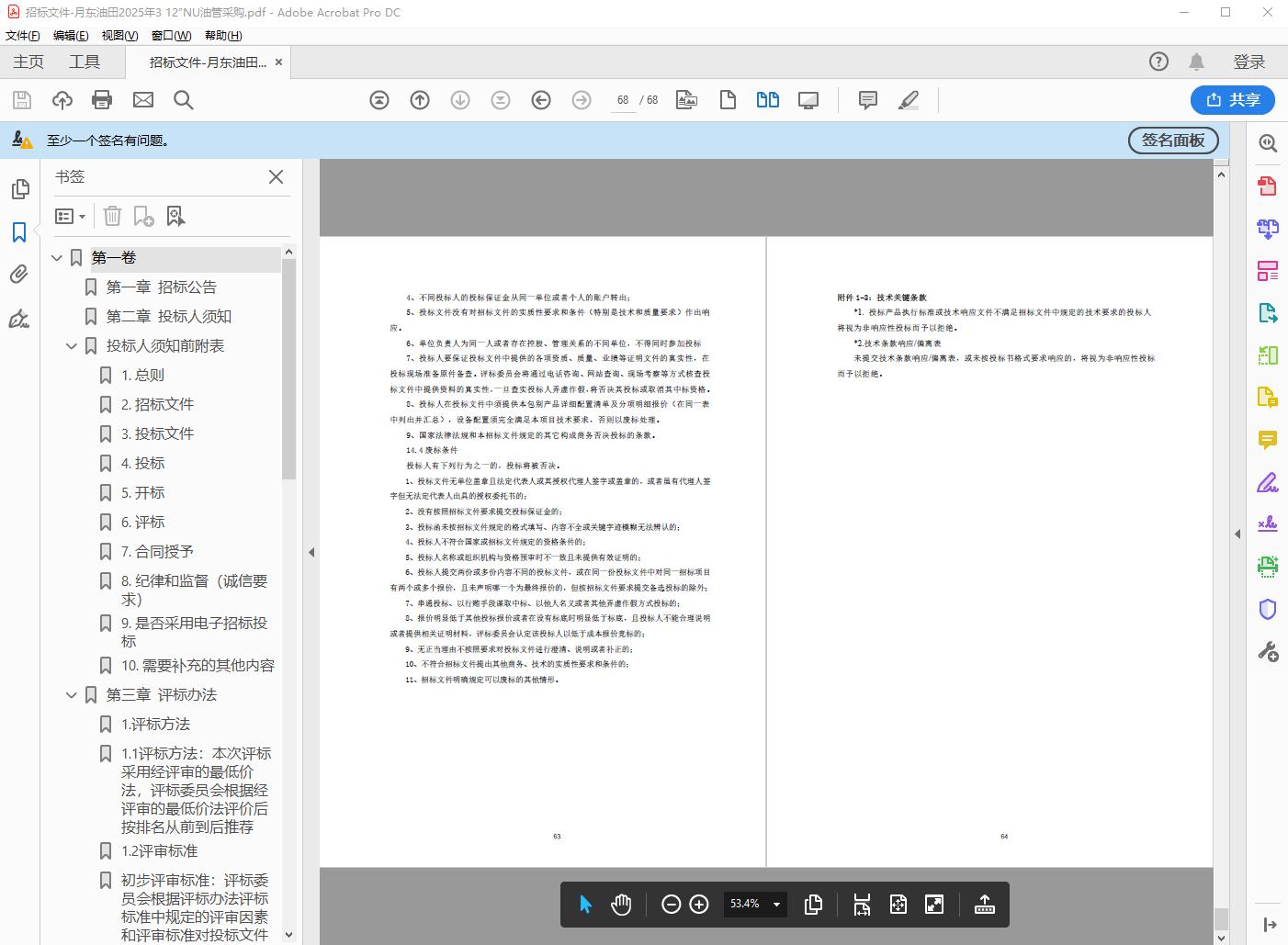Collapse the left navigation pane arrow
Viewport: 1288px width, 945px height.
pyautogui.click(x=311, y=552)
